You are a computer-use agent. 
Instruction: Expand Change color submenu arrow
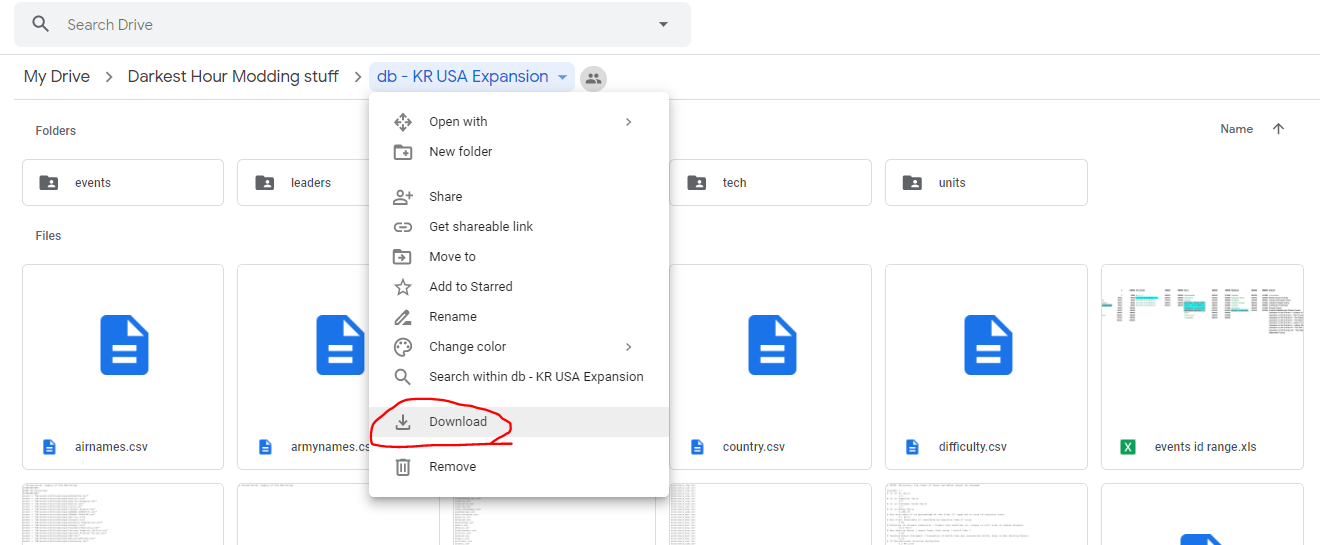pos(629,347)
